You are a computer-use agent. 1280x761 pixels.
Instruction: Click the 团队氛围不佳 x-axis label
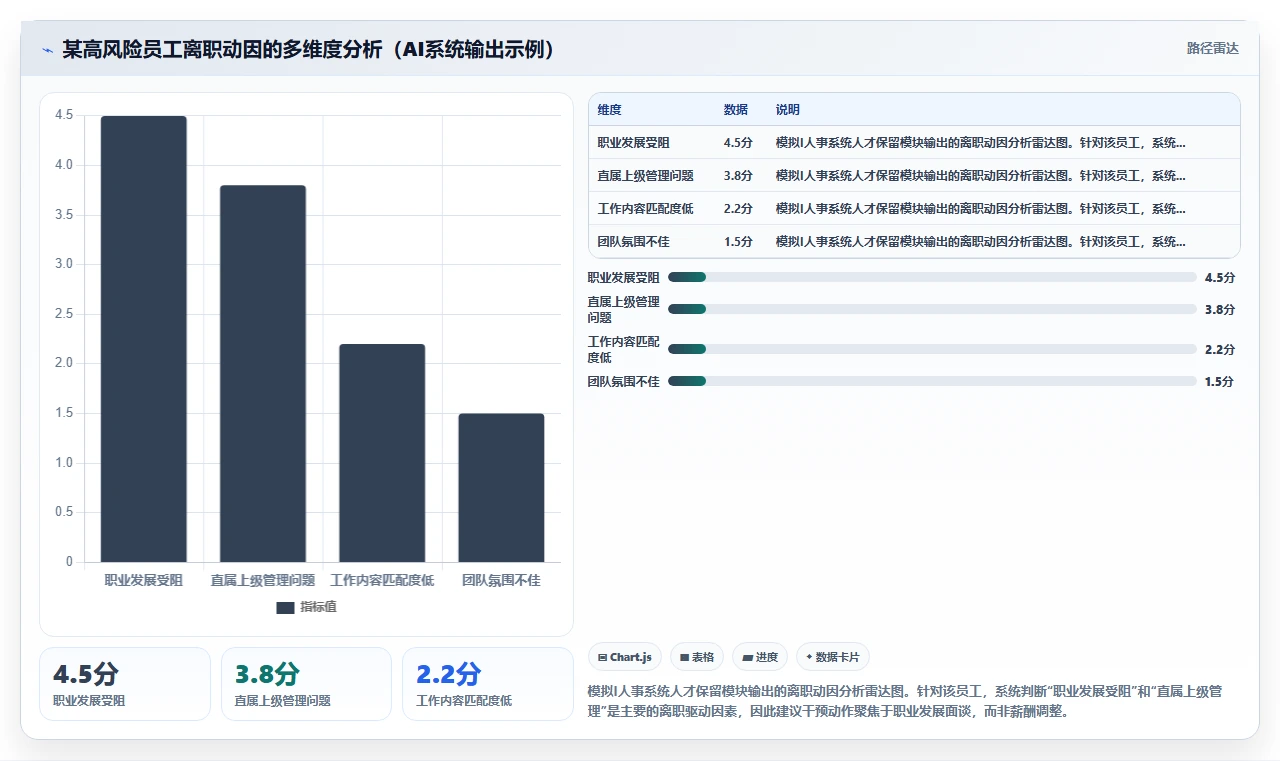tap(501, 580)
